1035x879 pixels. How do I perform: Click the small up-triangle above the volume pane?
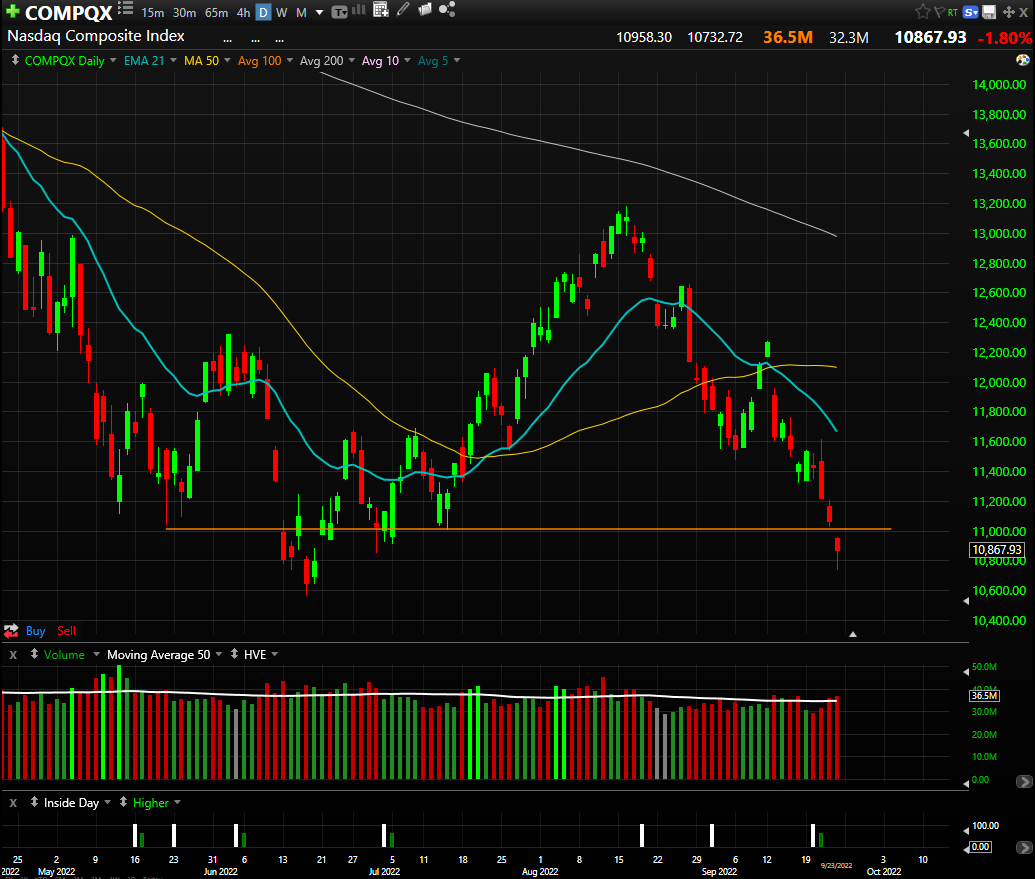point(853,634)
